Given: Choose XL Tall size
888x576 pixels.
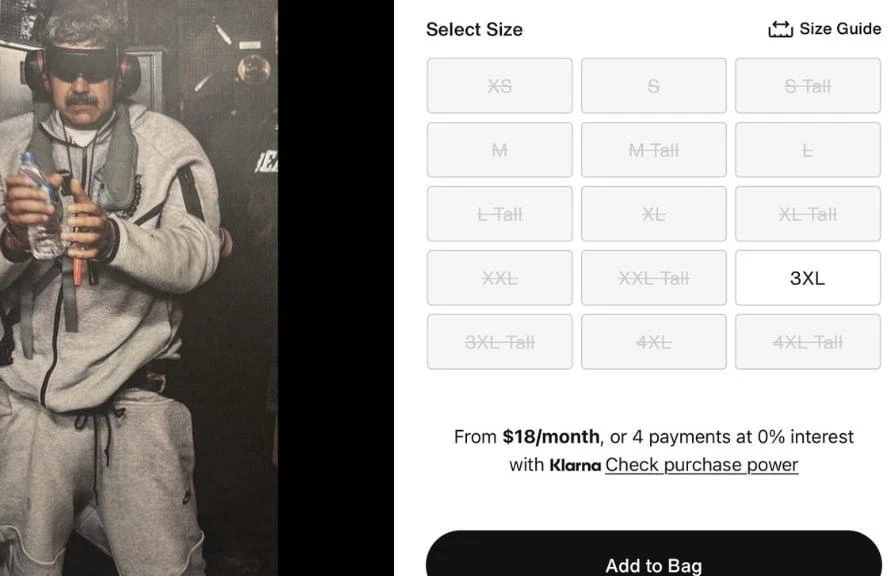Looking at the screenshot, I should (808, 214).
